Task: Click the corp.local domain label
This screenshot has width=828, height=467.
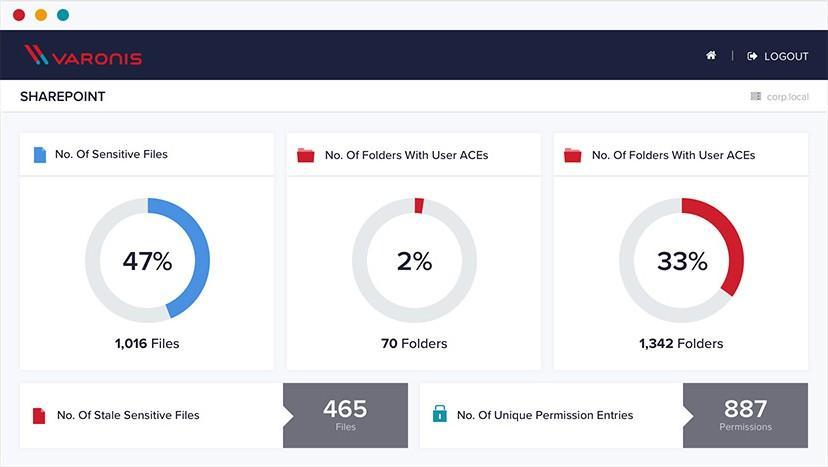Action: (x=788, y=97)
